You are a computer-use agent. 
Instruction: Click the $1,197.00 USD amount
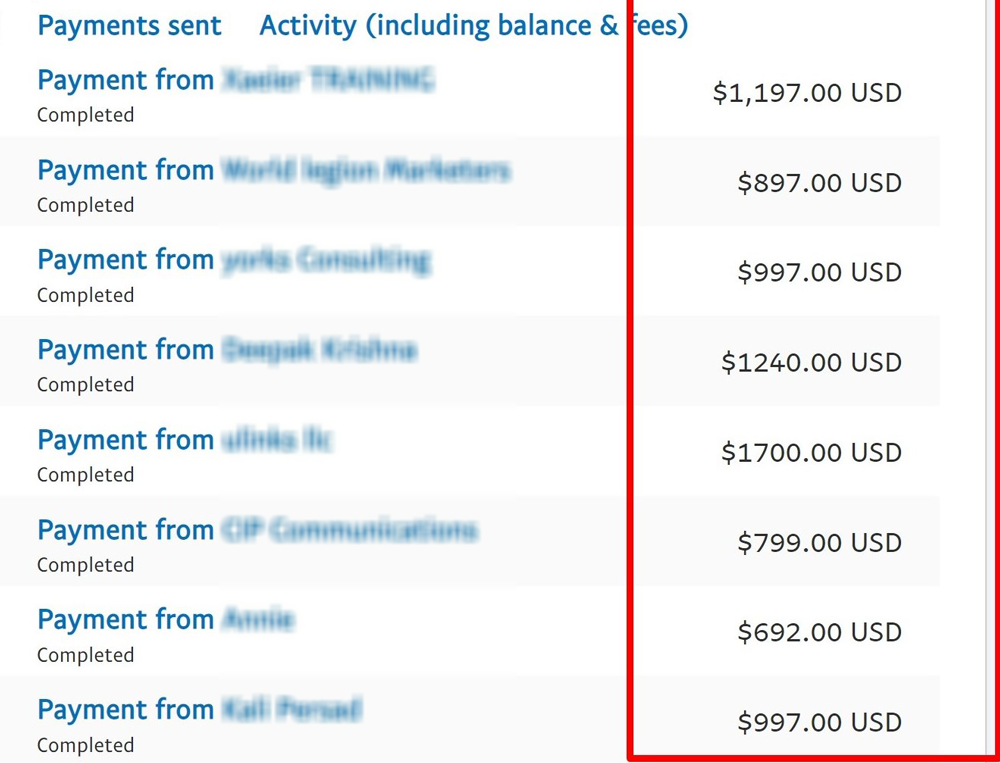(x=807, y=93)
